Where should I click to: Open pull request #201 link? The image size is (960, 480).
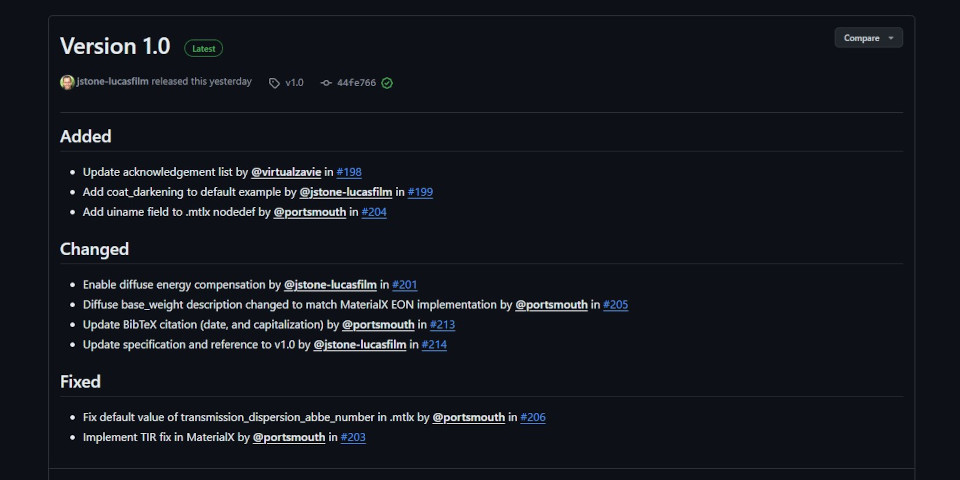[x=404, y=285]
